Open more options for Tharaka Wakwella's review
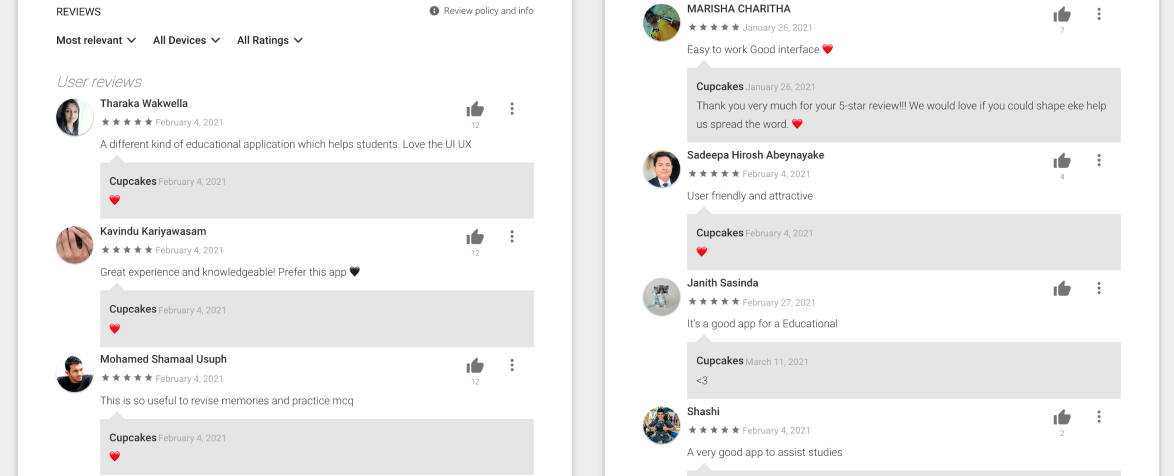Screen dimensions: 1174x476 point(512,109)
